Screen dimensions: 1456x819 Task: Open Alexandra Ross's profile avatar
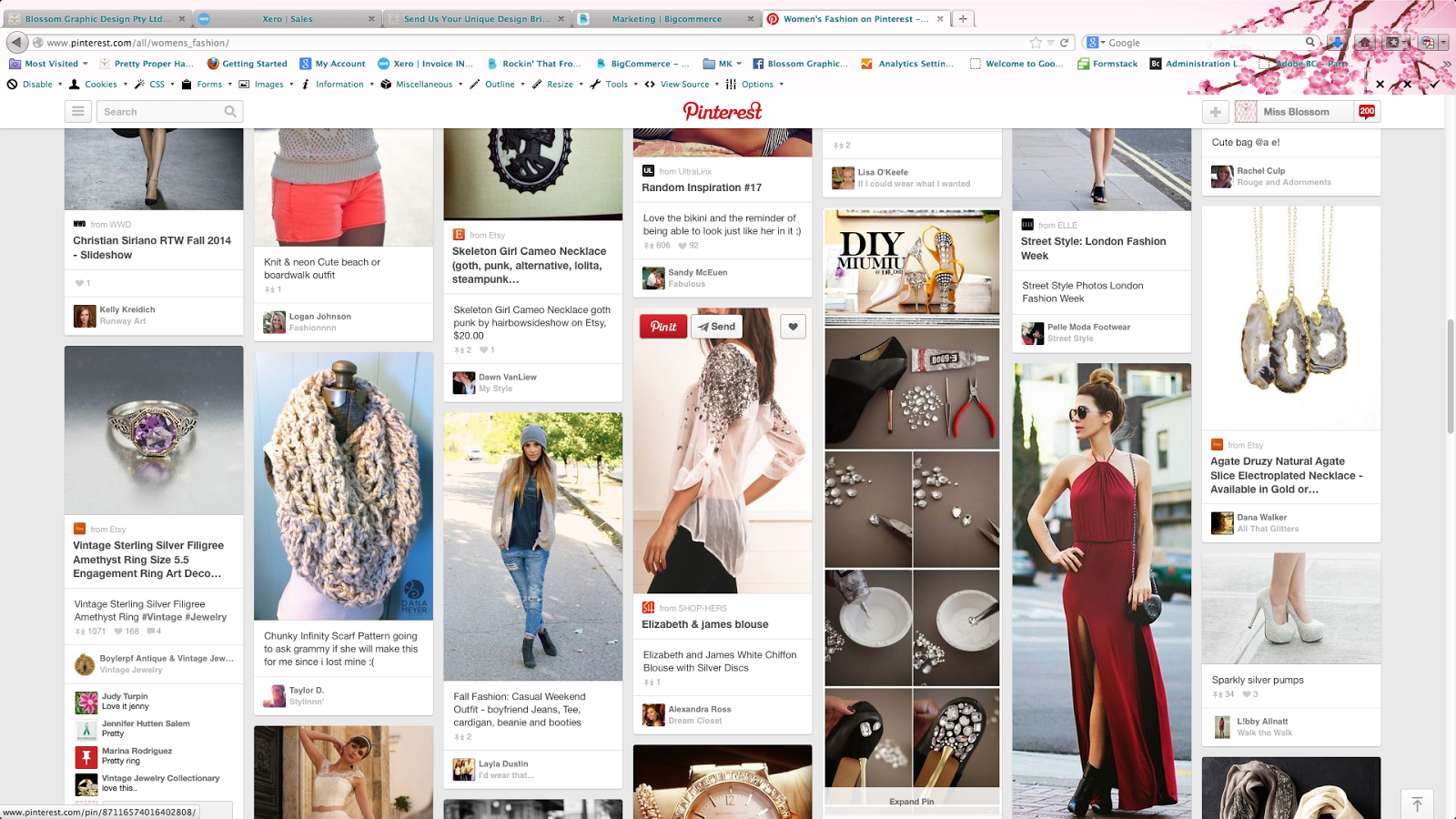(x=653, y=715)
